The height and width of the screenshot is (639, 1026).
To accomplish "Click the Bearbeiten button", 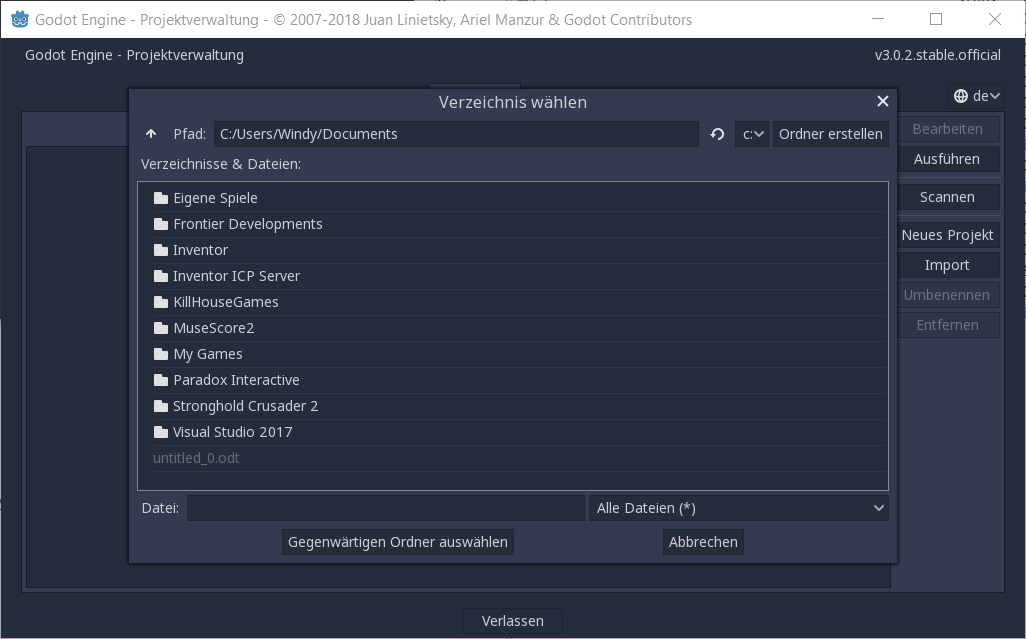I will pos(947,129).
